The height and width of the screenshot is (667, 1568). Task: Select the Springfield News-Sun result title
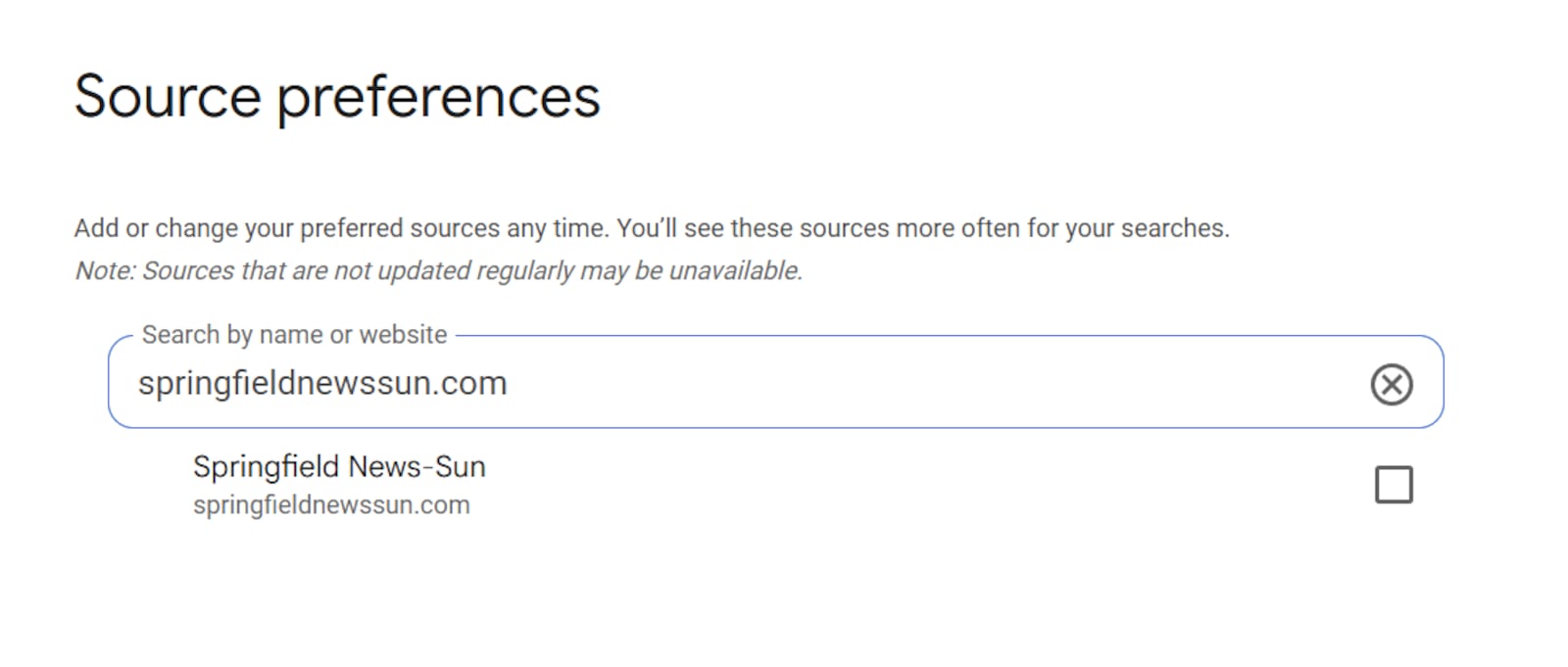(x=339, y=467)
